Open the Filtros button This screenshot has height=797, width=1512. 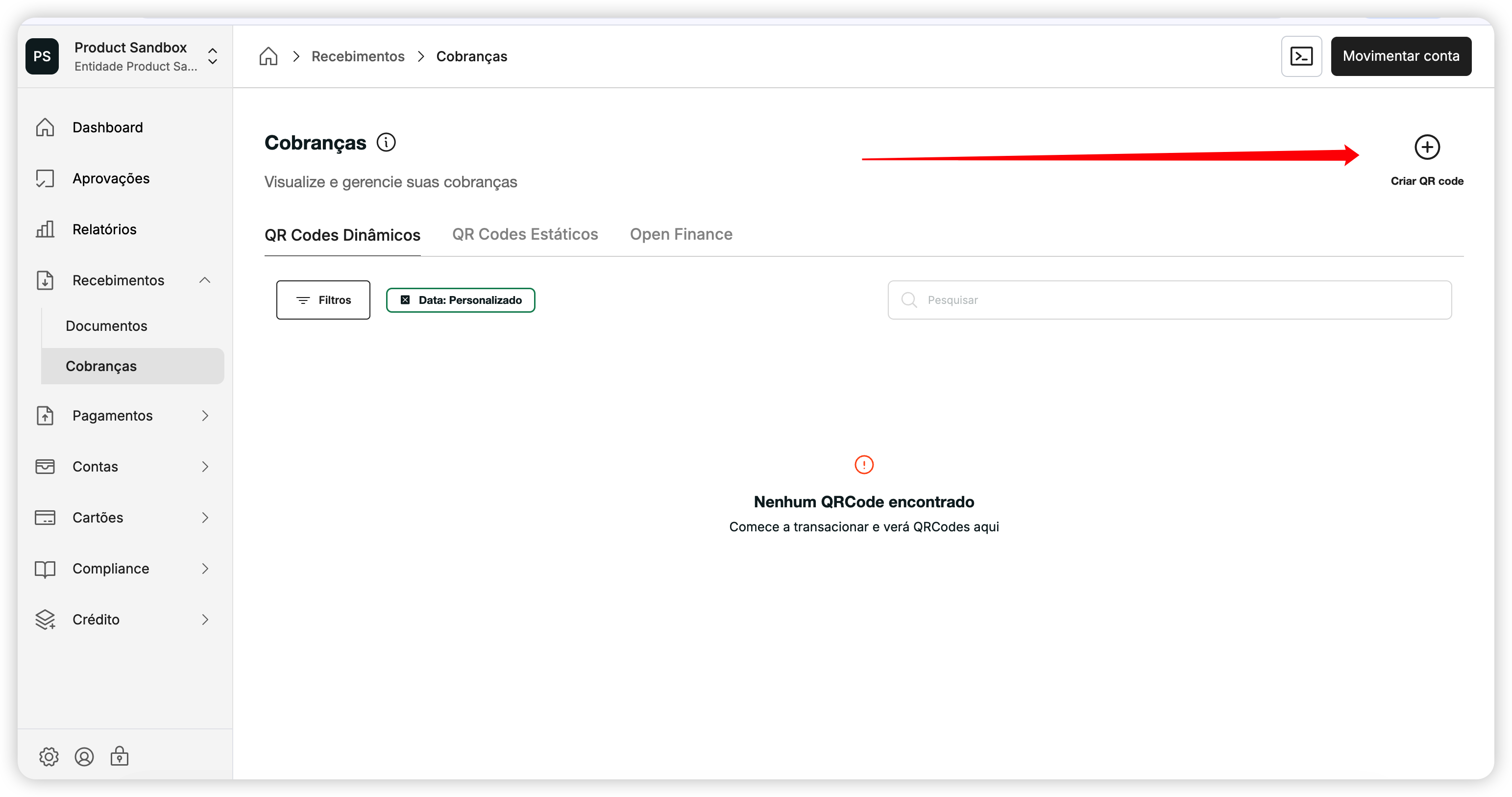pos(323,300)
